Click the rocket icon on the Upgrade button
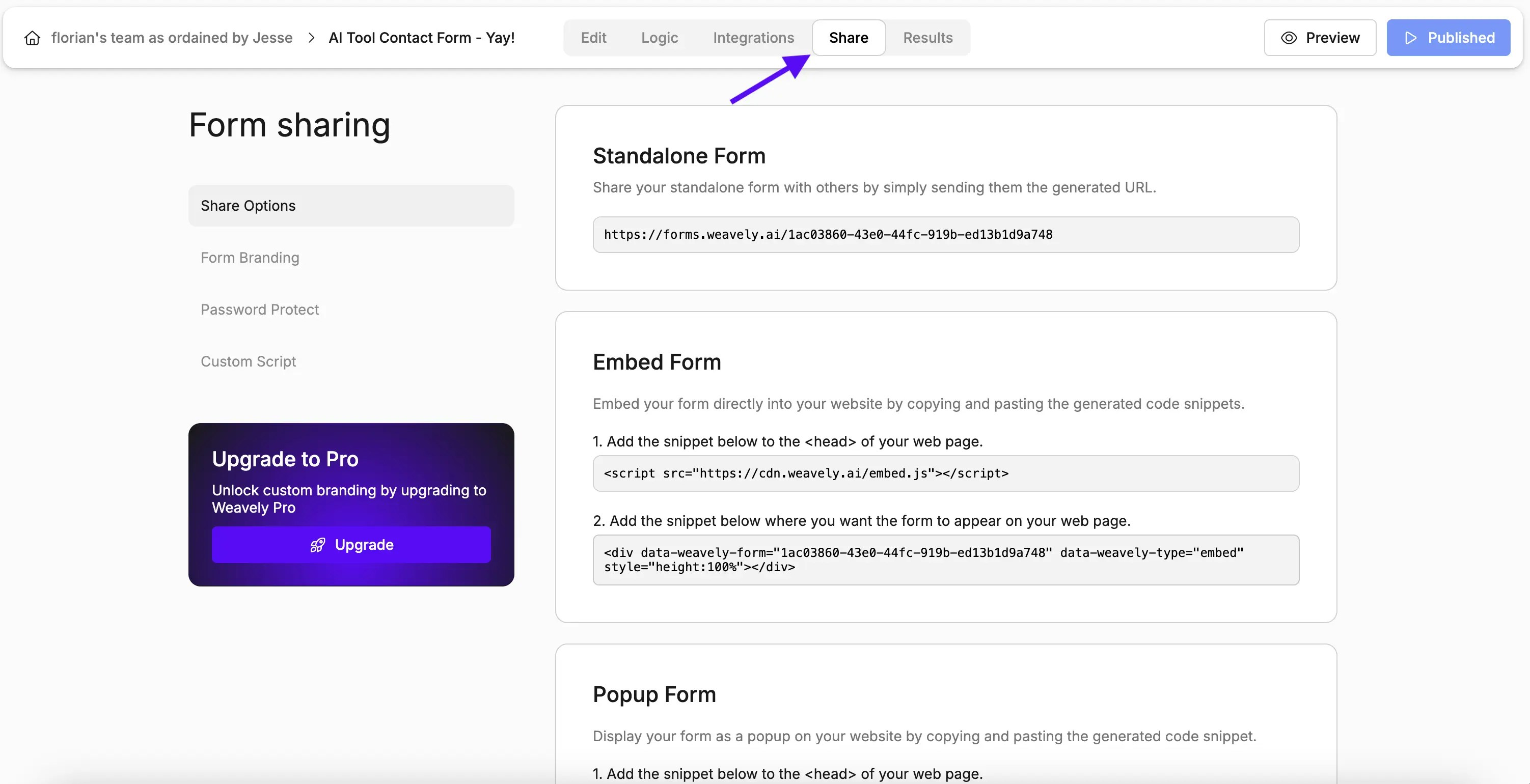This screenshot has width=1530, height=784. click(x=318, y=545)
